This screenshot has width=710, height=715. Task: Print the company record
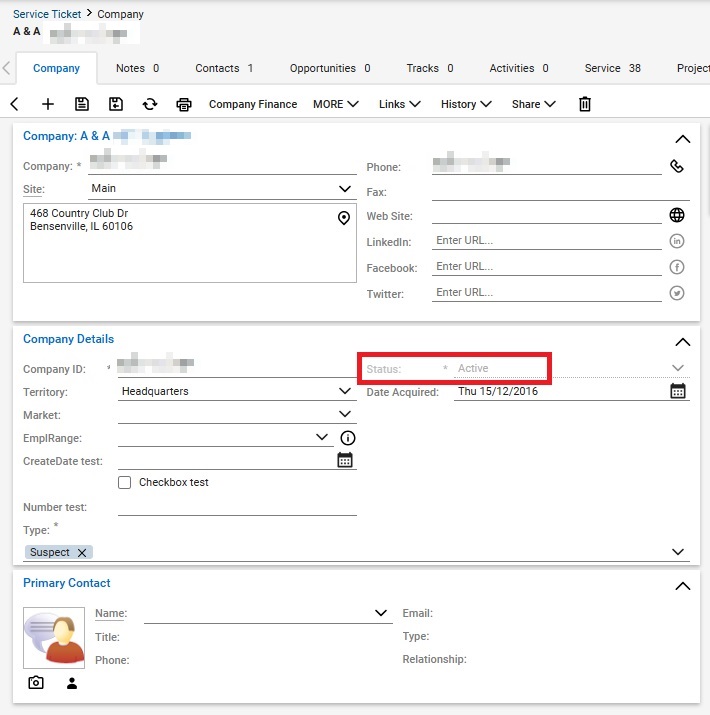point(184,104)
